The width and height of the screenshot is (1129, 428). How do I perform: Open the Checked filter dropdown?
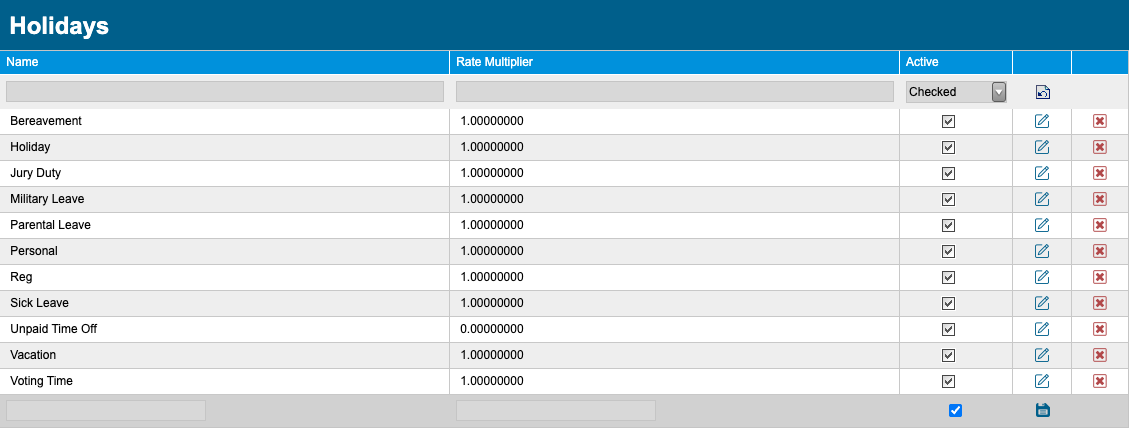(x=955, y=92)
